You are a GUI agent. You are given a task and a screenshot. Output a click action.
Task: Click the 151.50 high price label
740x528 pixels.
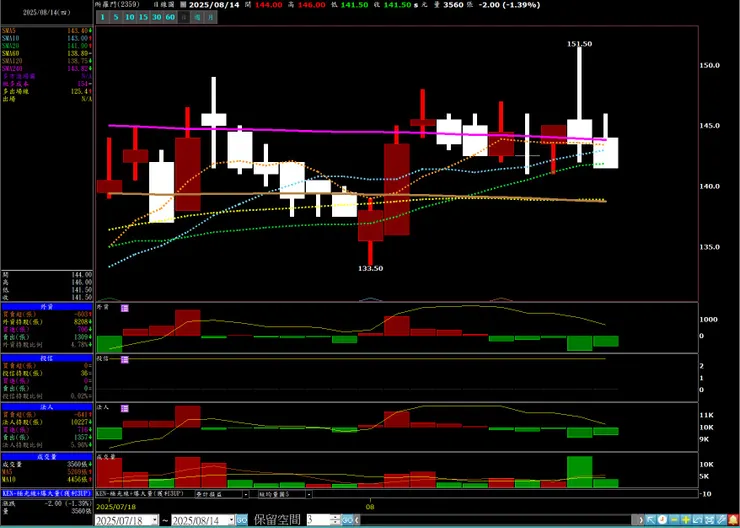pyautogui.click(x=579, y=44)
